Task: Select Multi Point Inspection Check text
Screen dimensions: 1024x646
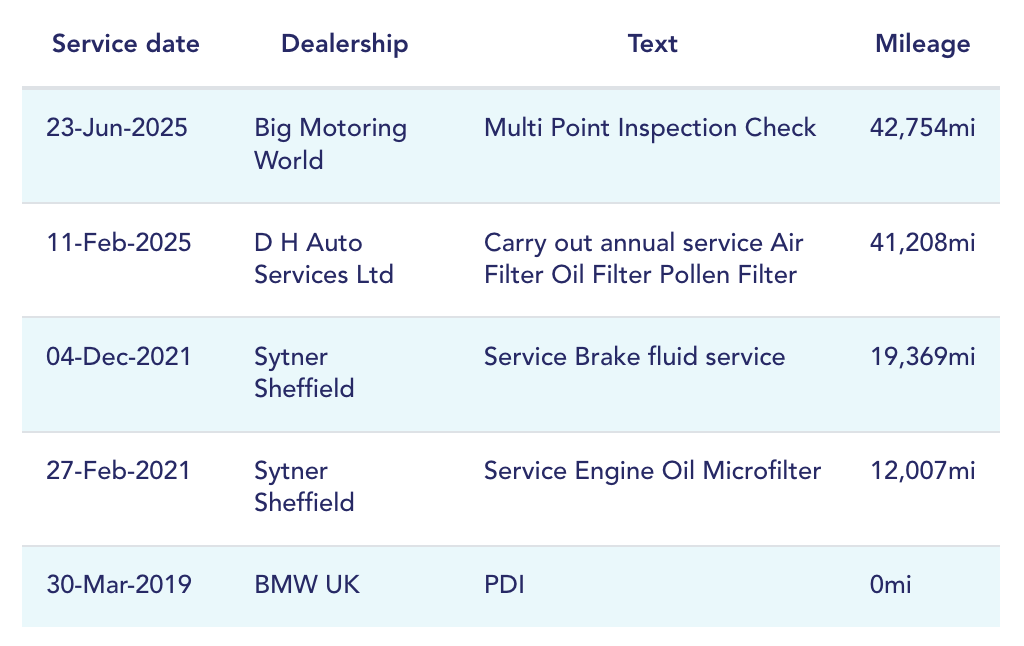Action: tap(650, 129)
